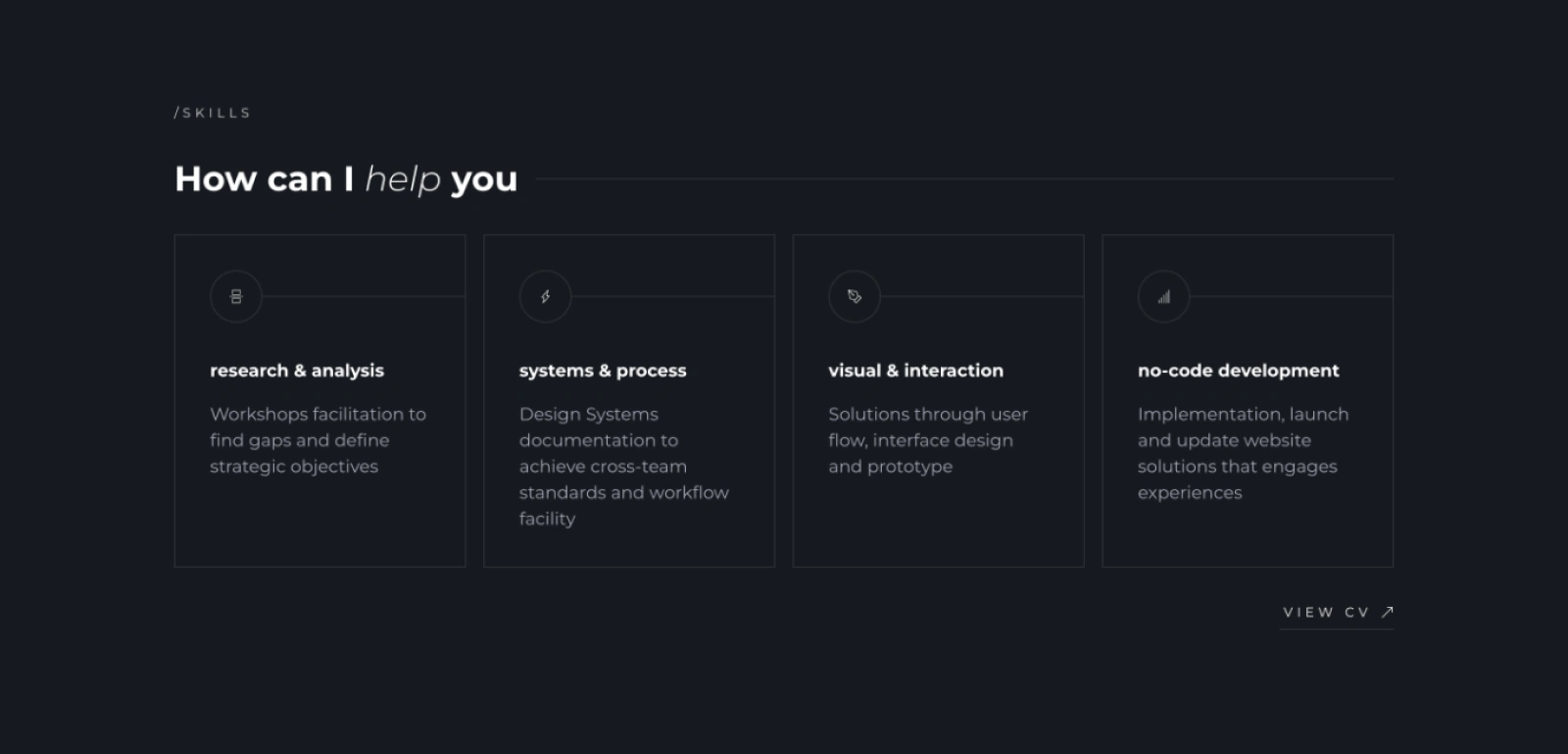This screenshot has height=754, width=1568.
Task: Select the "no-code development" card title
Action: 1238,371
